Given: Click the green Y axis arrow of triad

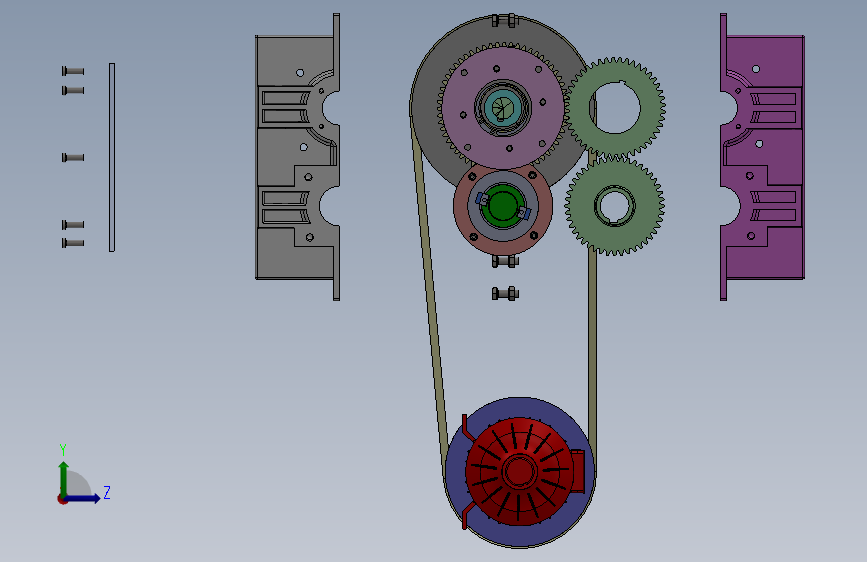Looking at the screenshot, I should 64,478.
